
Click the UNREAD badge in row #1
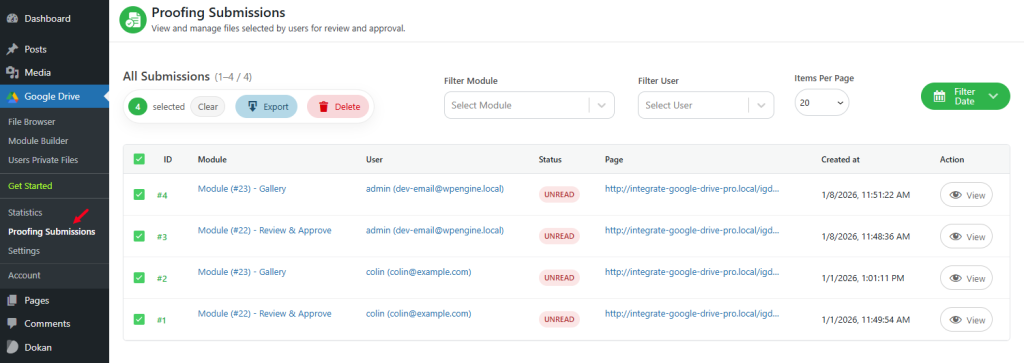(559, 320)
